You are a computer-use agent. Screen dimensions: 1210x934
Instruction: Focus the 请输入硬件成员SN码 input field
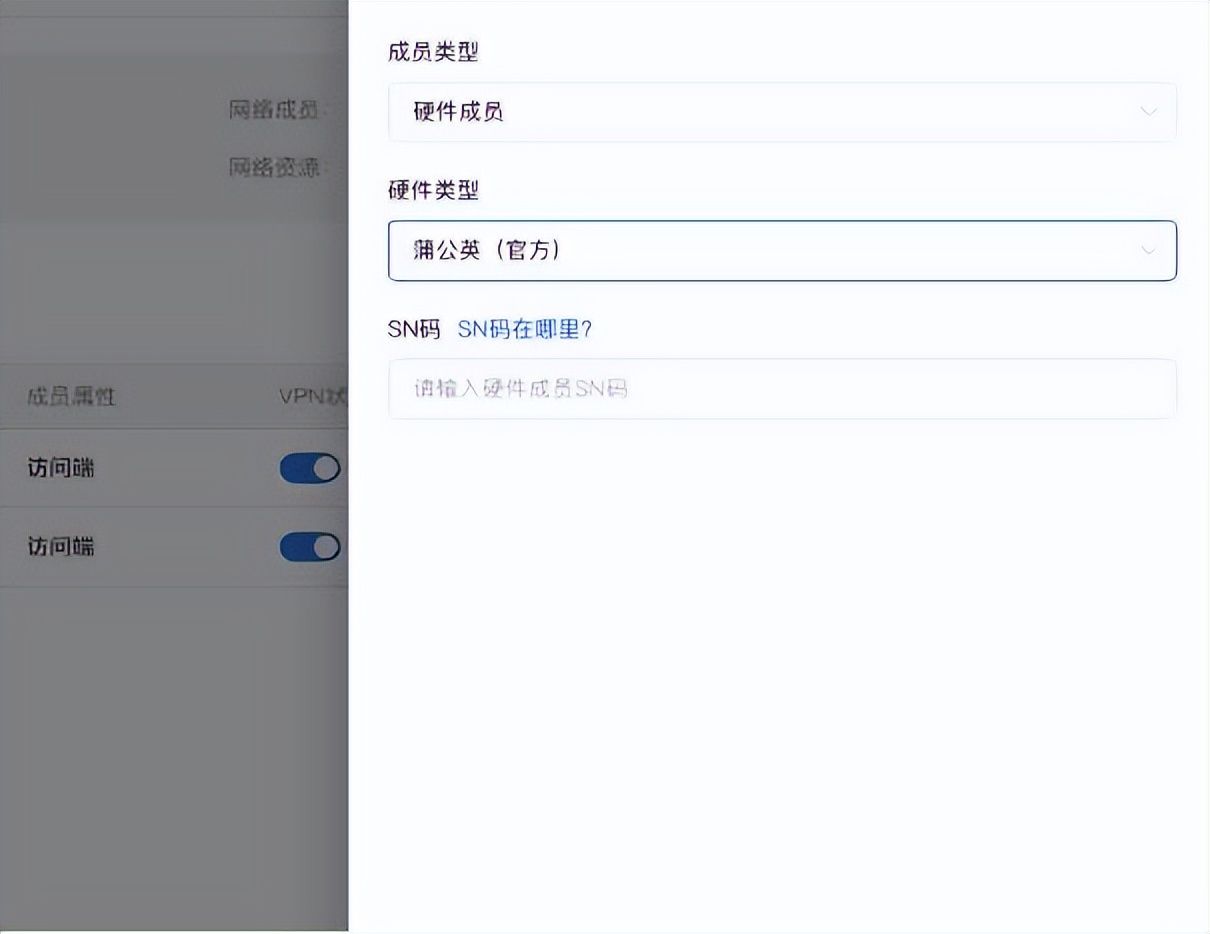782,389
